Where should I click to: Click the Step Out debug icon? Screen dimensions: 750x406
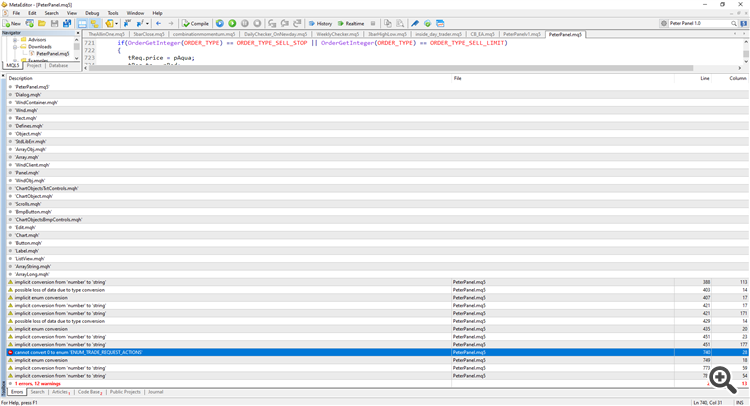coord(297,23)
